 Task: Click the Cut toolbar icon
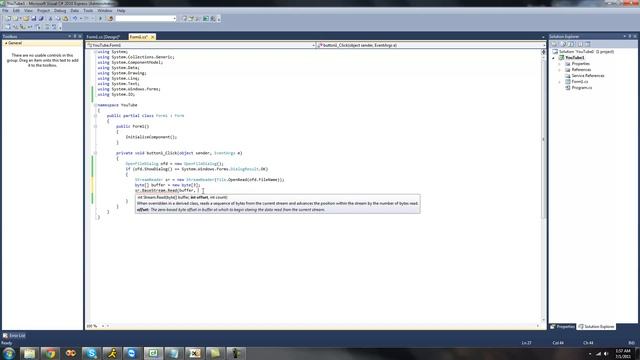[51, 18]
